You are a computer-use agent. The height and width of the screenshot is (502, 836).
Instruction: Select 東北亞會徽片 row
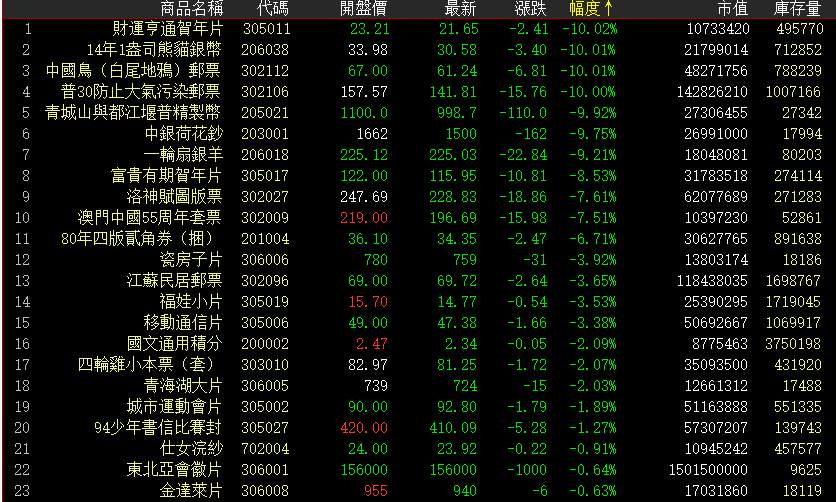418,469
